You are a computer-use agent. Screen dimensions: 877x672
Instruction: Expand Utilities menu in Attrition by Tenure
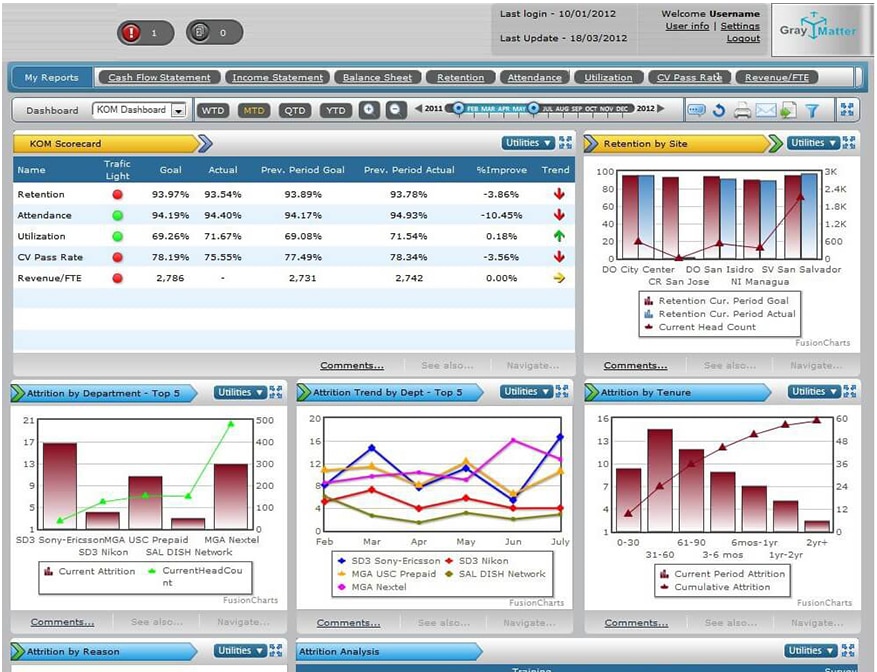pyautogui.click(x=813, y=392)
